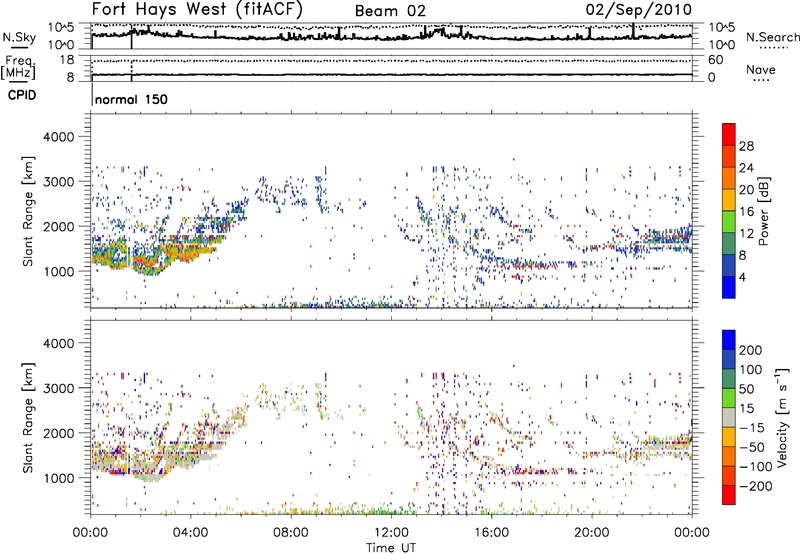Click the '08:00' time axis label
The image size is (800, 554).
pos(290,533)
